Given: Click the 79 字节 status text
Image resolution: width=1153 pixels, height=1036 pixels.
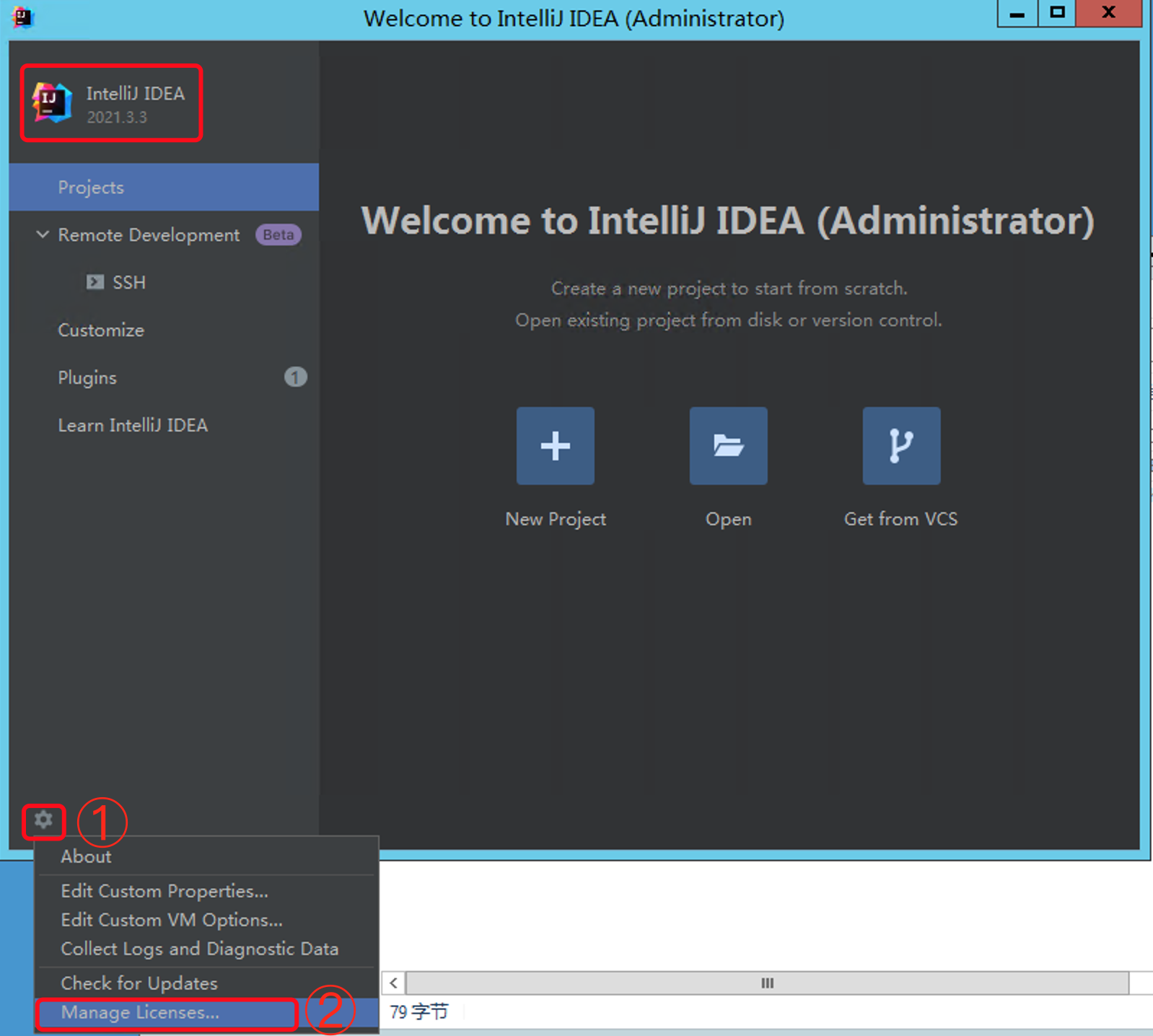Looking at the screenshot, I should tap(419, 1012).
